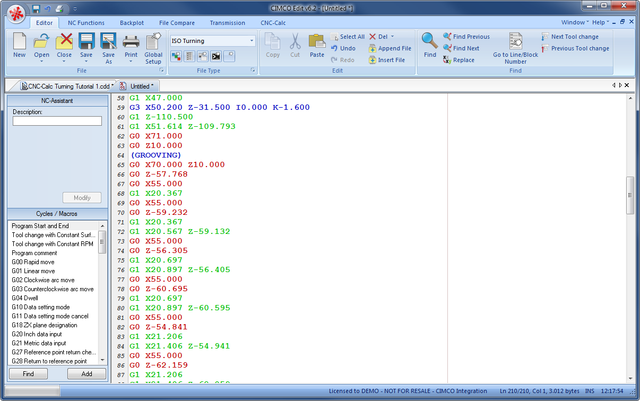Open the Help menu dropdown

click(x=600, y=22)
